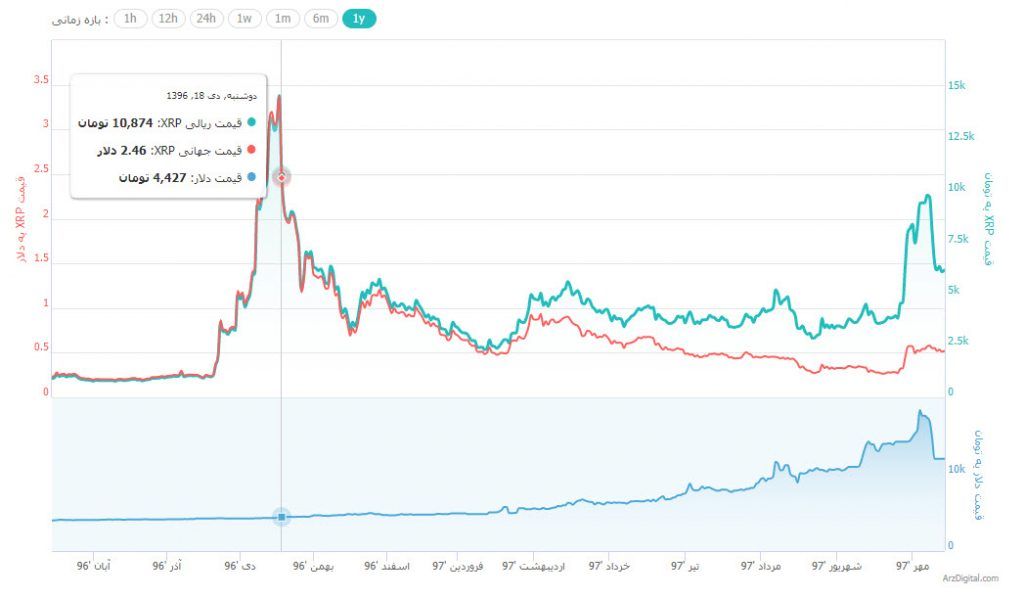Click the active 1y range button

point(359,18)
